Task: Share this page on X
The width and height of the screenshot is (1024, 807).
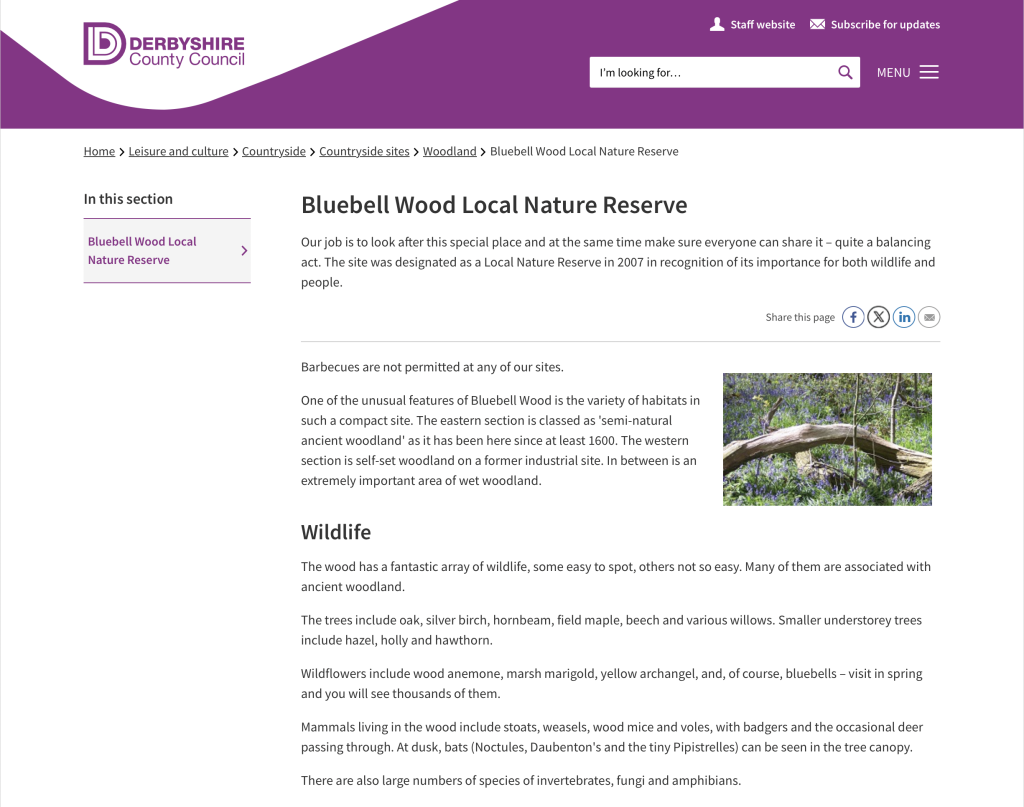Action: coord(878,317)
